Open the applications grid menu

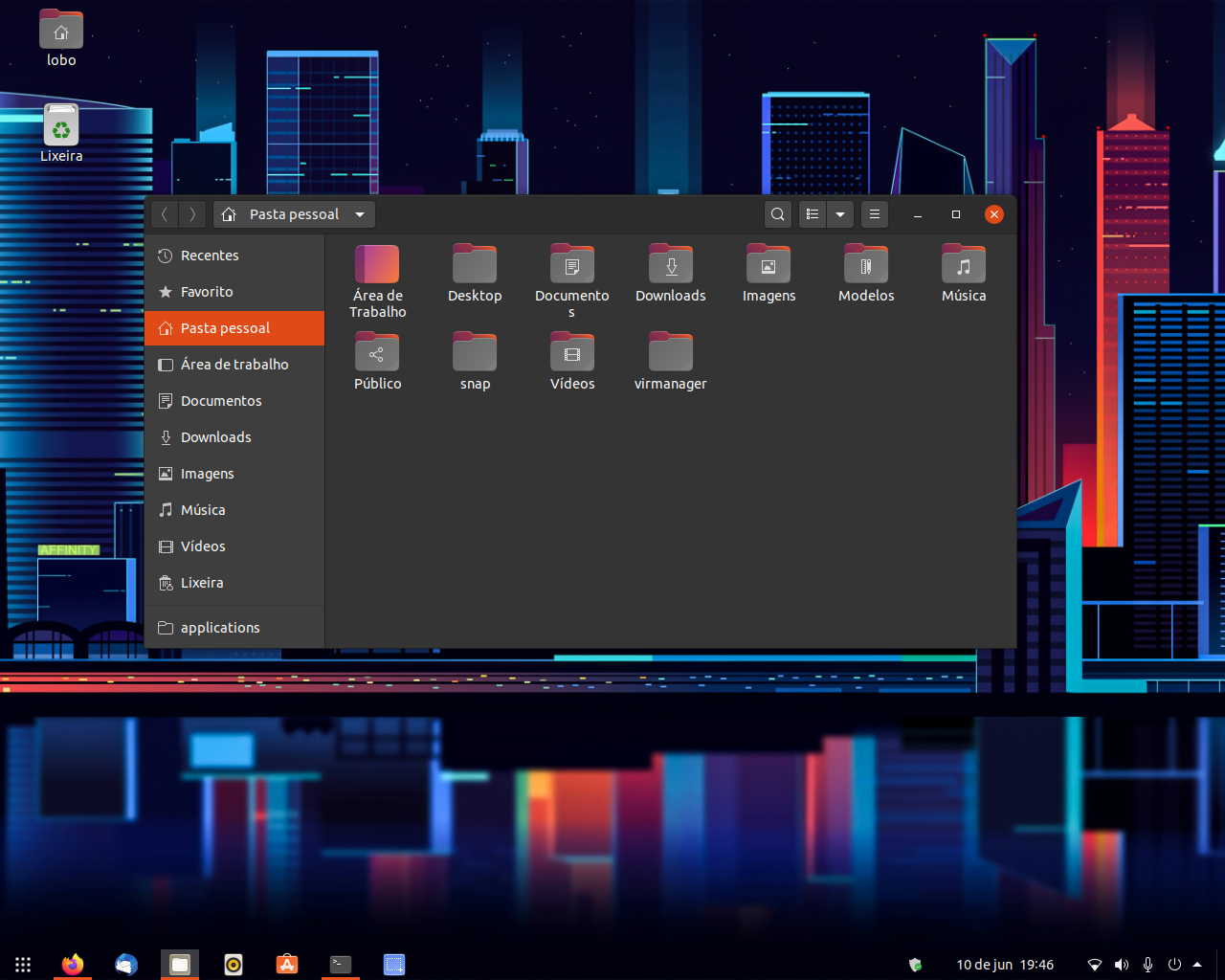pos(23,964)
